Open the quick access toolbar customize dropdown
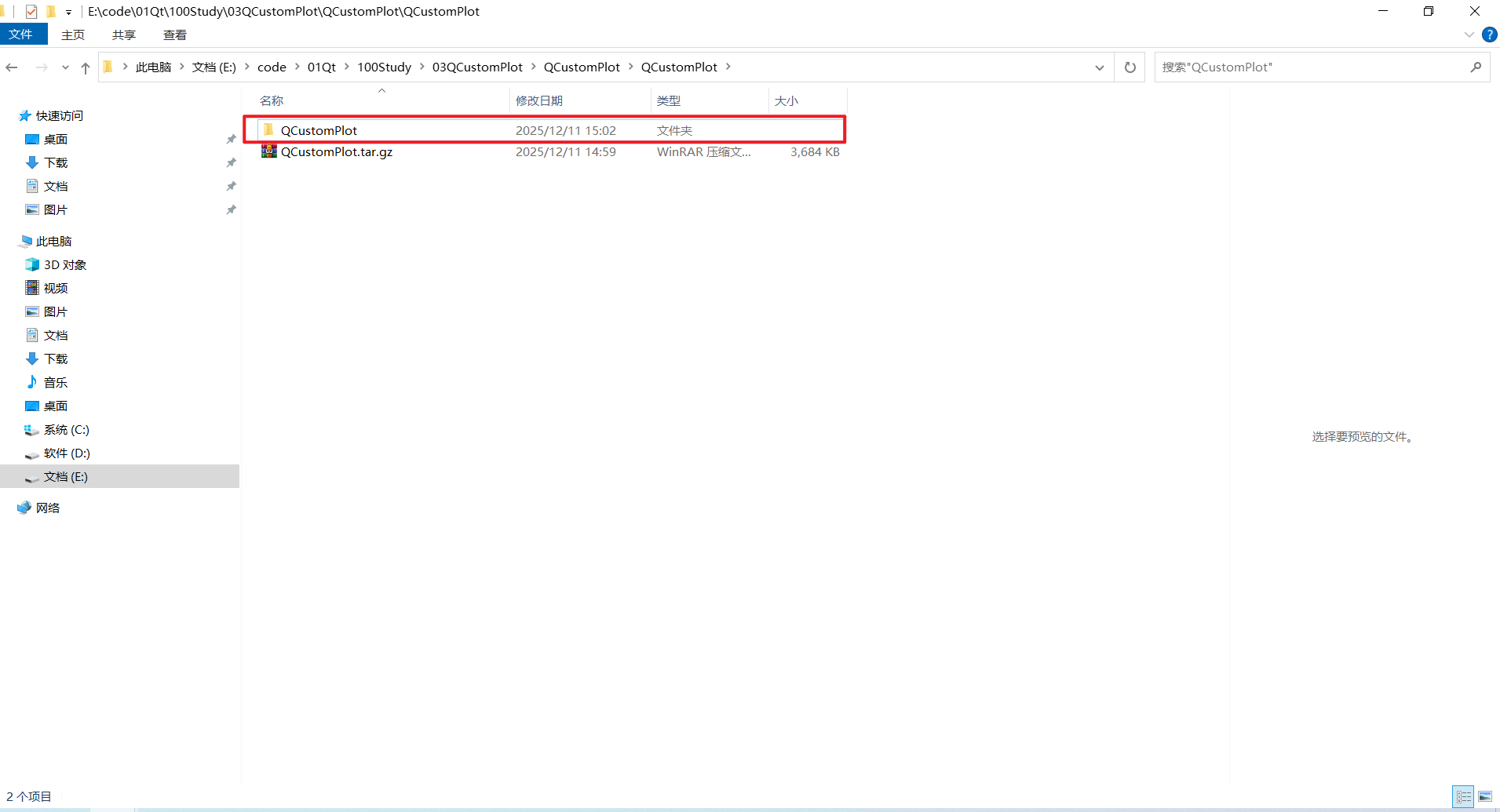The height and width of the screenshot is (812, 1500). click(x=68, y=12)
